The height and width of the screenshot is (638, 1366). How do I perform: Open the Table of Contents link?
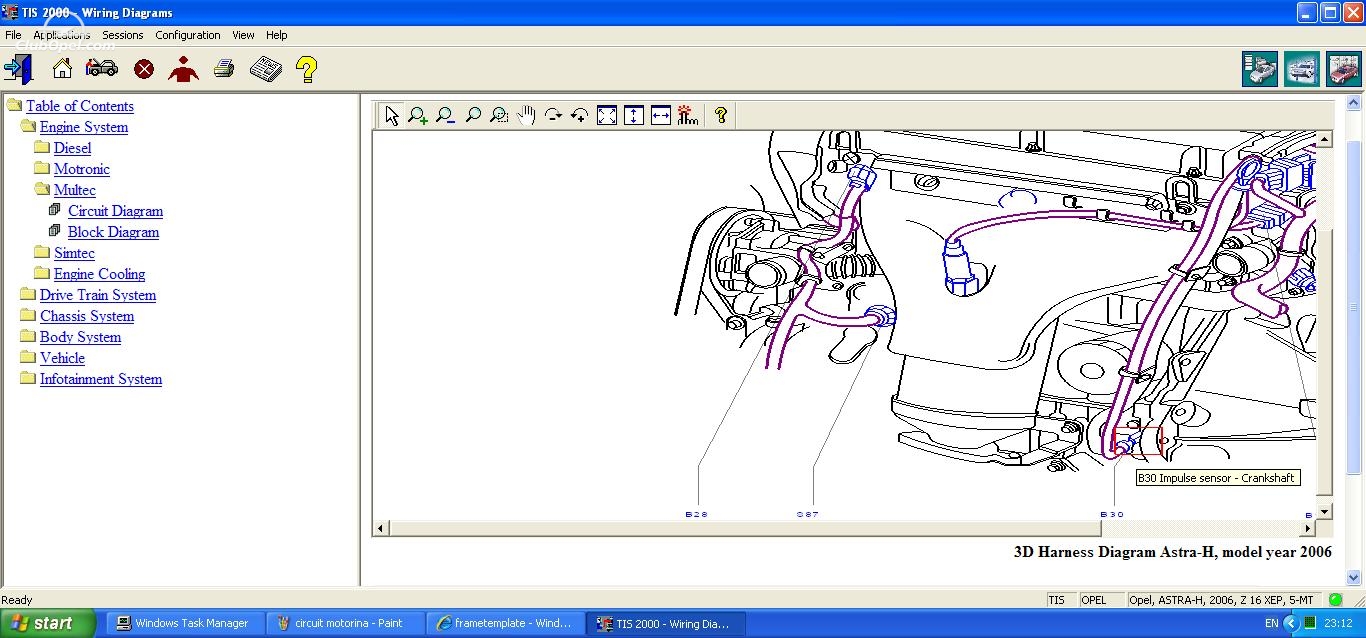[80, 106]
